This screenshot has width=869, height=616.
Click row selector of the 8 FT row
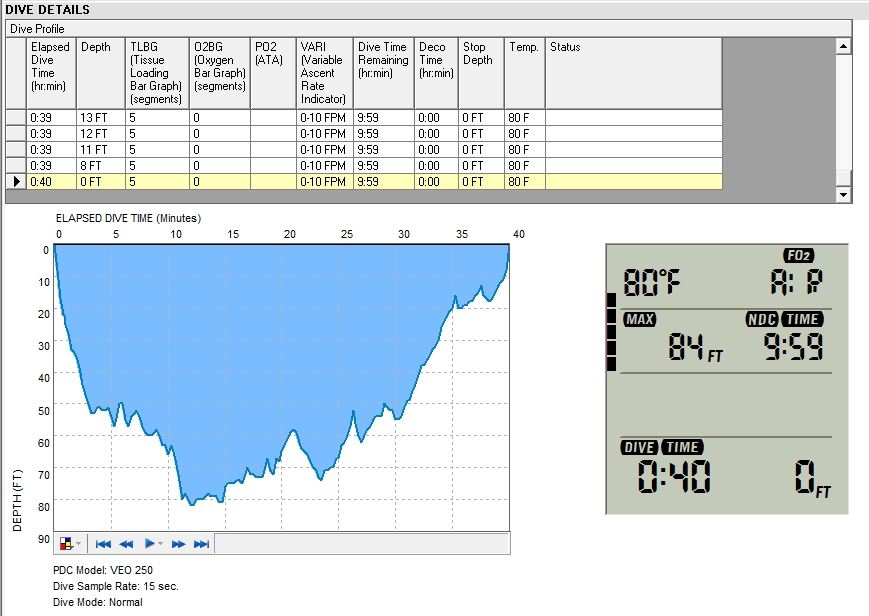coord(16,166)
